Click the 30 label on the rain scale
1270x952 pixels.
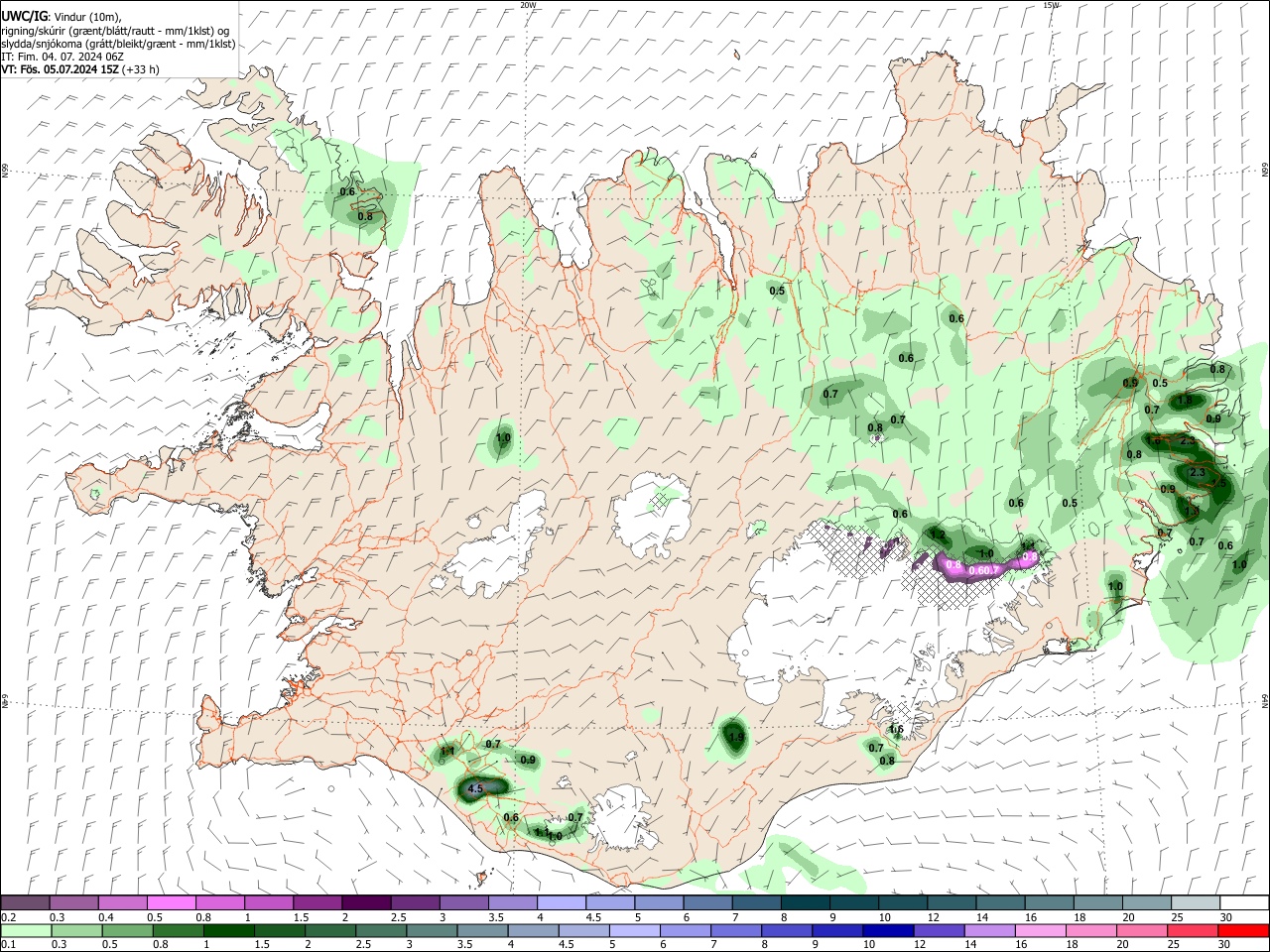point(1225,945)
